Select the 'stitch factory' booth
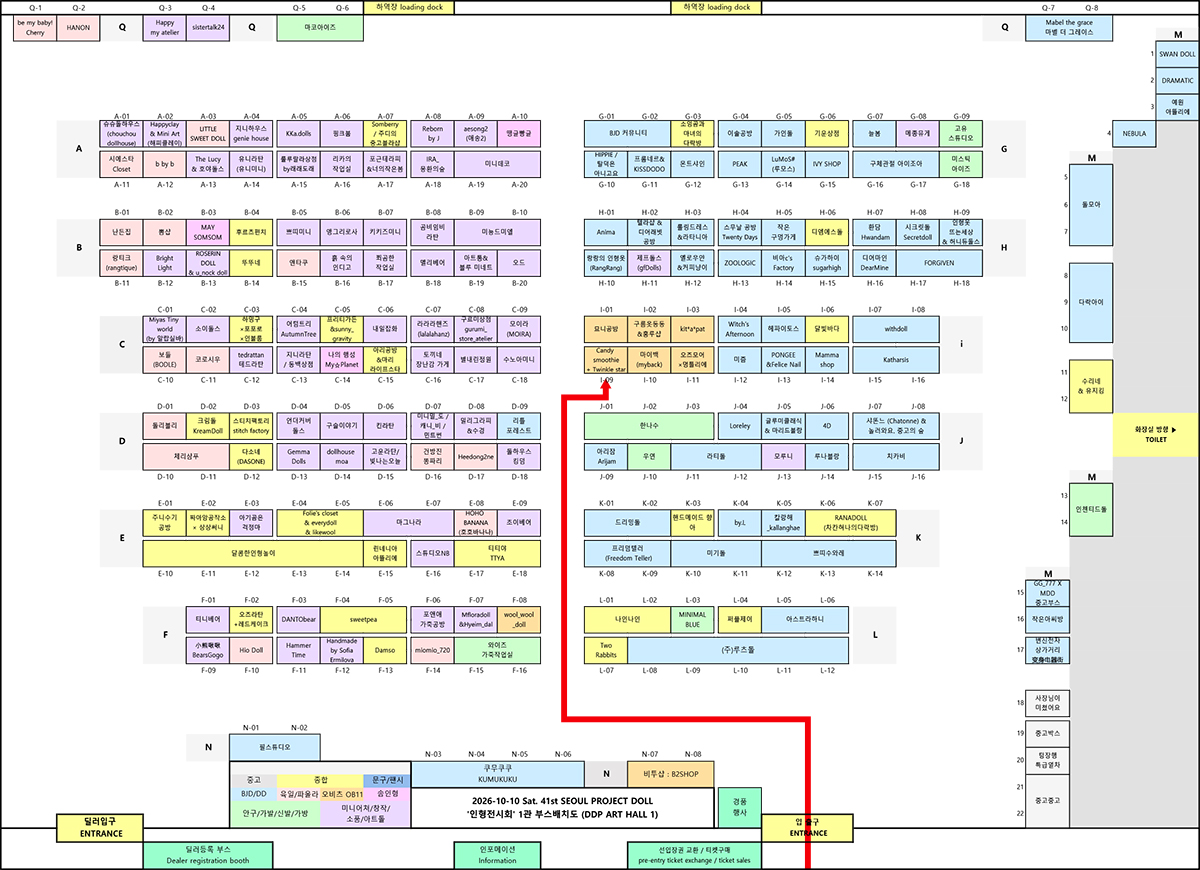This screenshot has height=870, width=1200. [251, 426]
